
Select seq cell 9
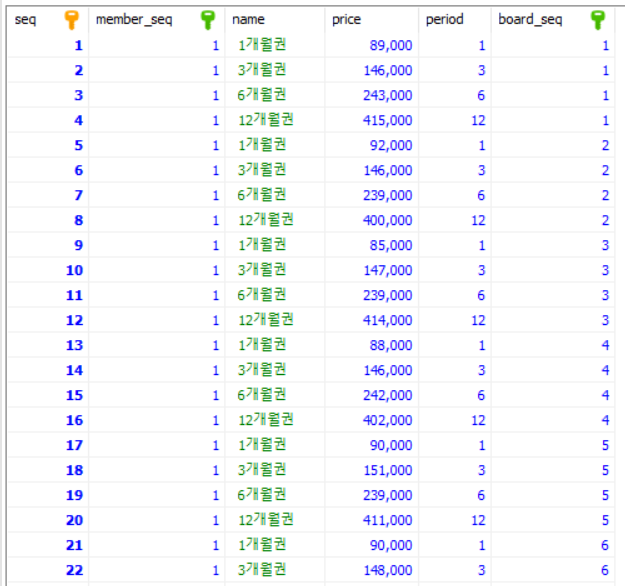48,245
